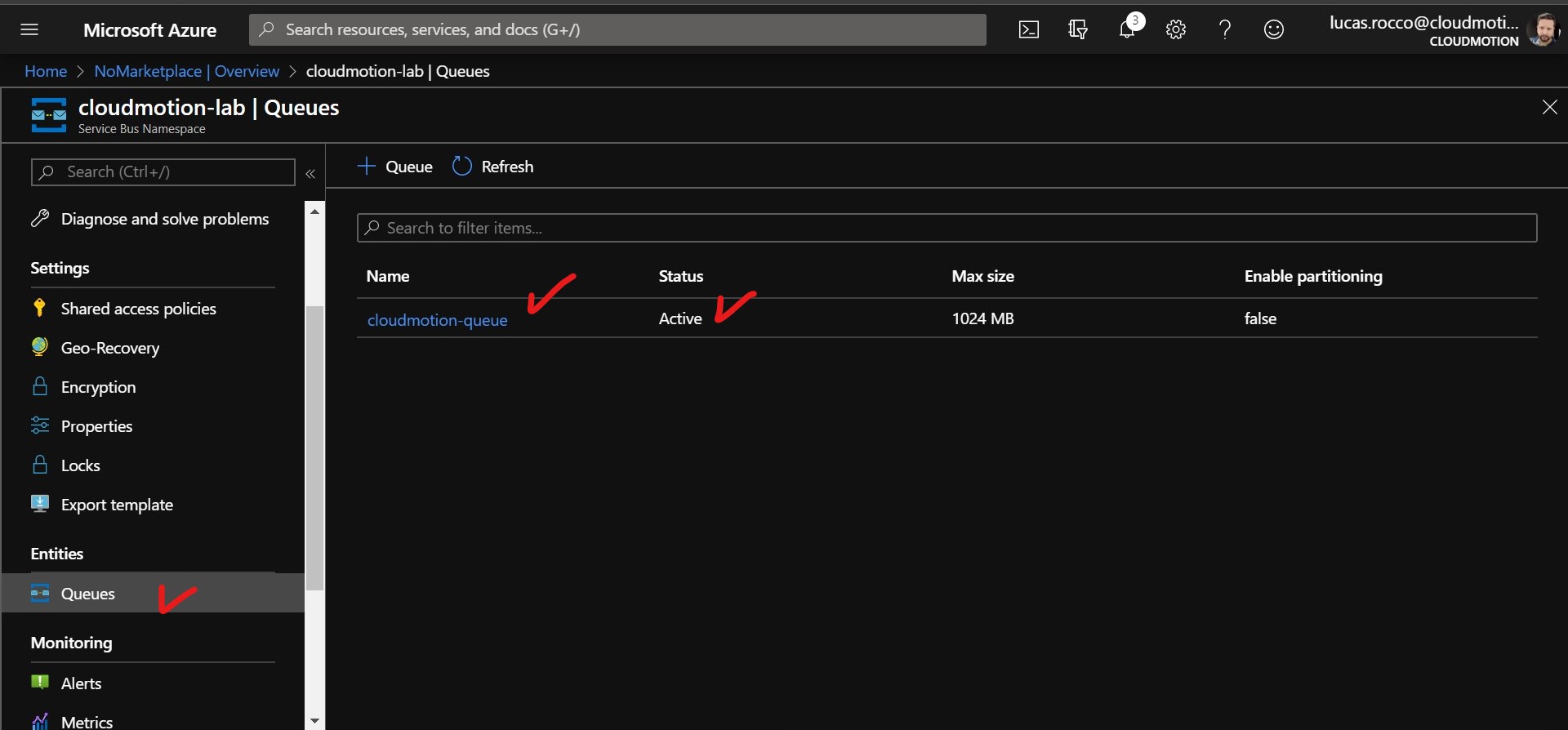Open Encryption settings menu item
Screen dimensions: 1568x730
(x=98, y=387)
